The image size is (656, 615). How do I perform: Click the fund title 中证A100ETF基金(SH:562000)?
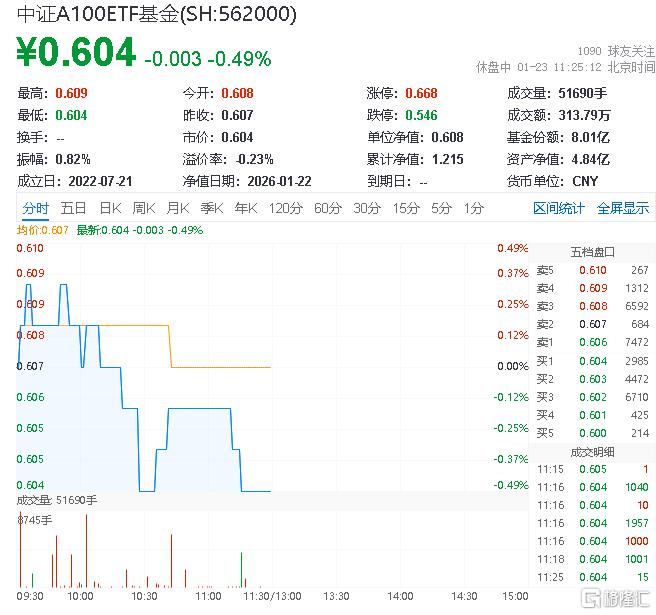click(x=157, y=14)
